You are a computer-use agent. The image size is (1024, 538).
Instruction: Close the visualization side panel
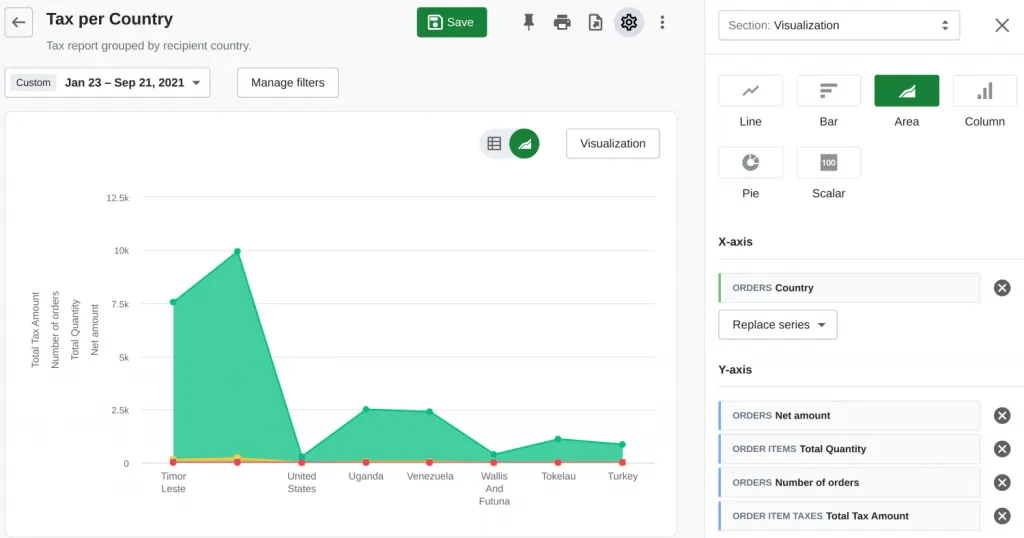1002,25
